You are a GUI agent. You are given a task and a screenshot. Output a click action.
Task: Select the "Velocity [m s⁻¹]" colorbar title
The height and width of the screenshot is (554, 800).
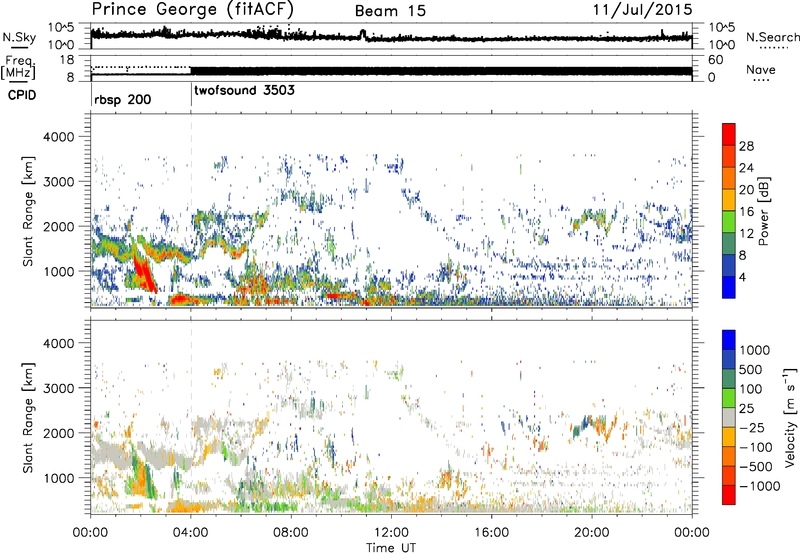(790, 417)
